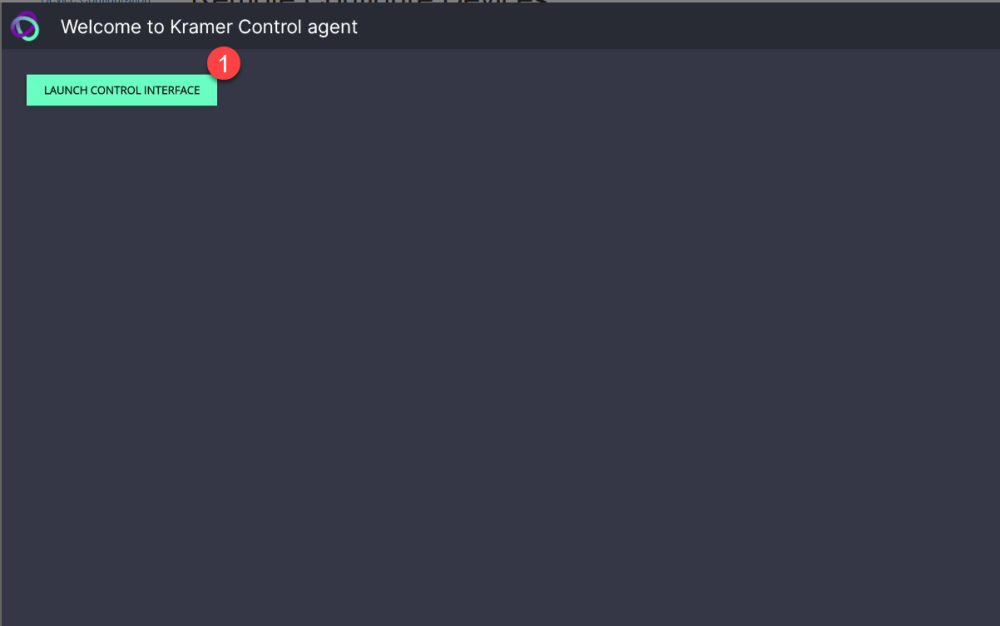
Task: Click the word Welcome in header title
Action: pos(100,27)
